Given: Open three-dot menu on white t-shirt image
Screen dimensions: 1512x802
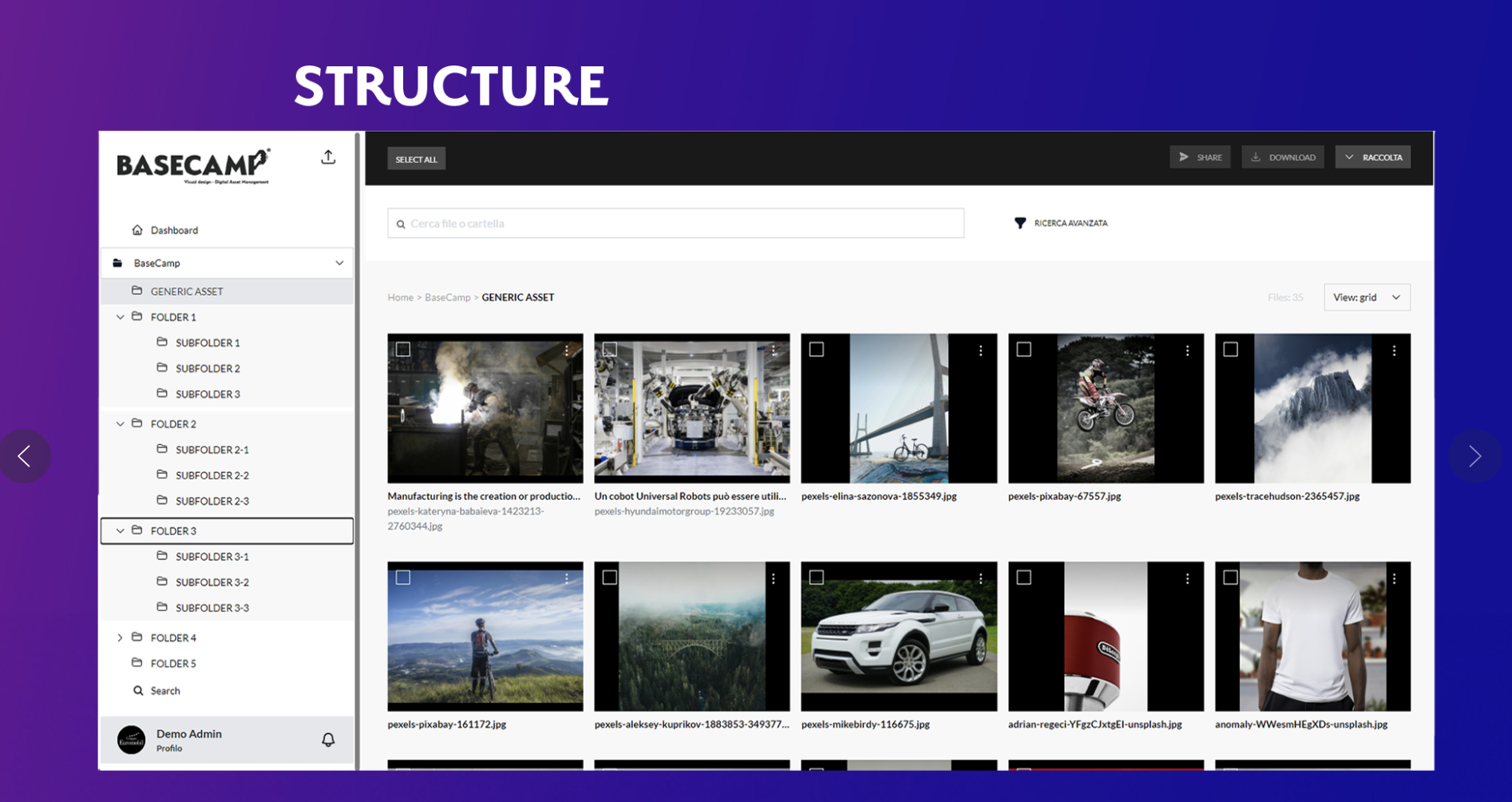Looking at the screenshot, I should click(x=1394, y=579).
